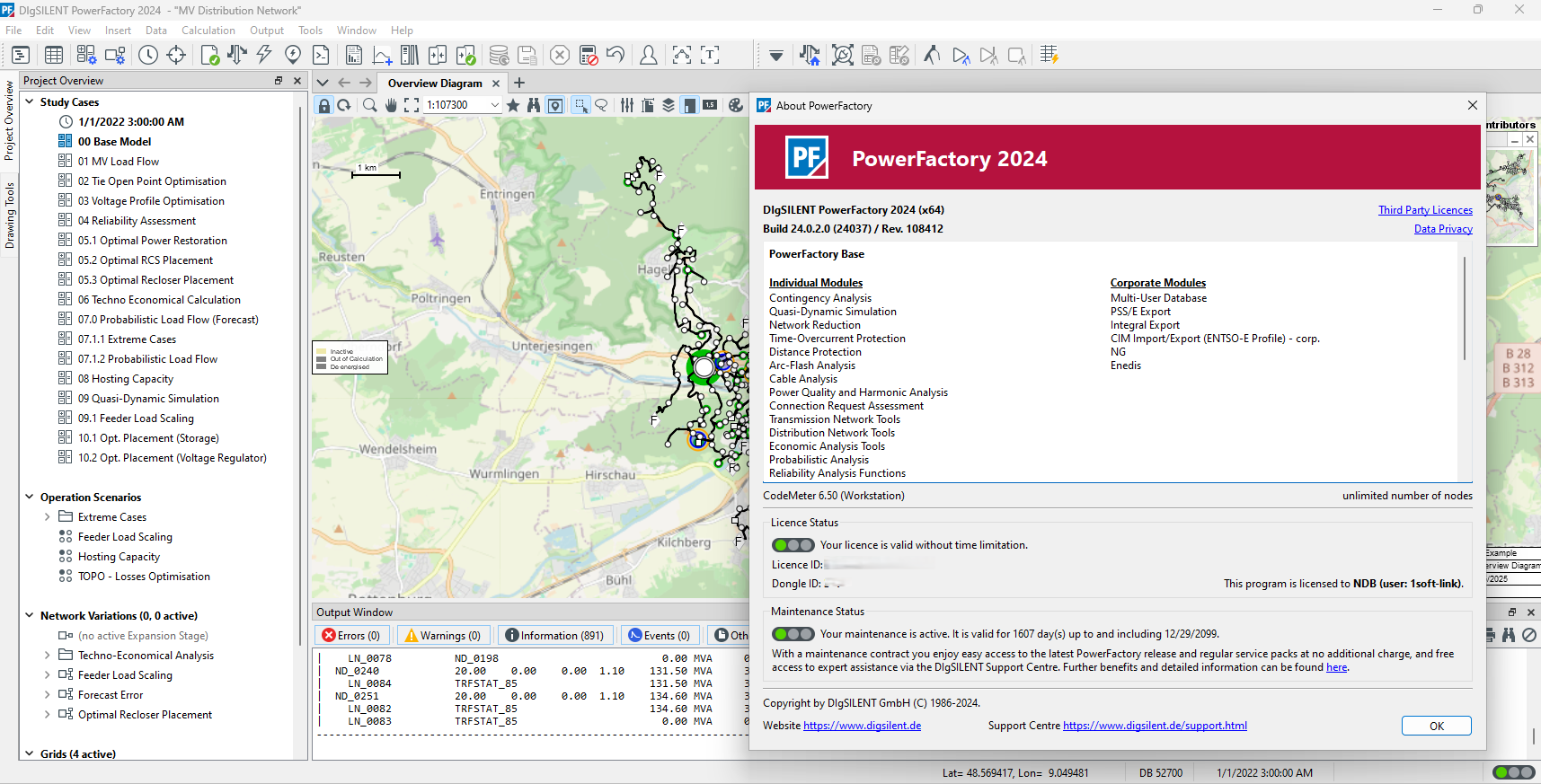Open the Tools menu

tap(310, 31)
